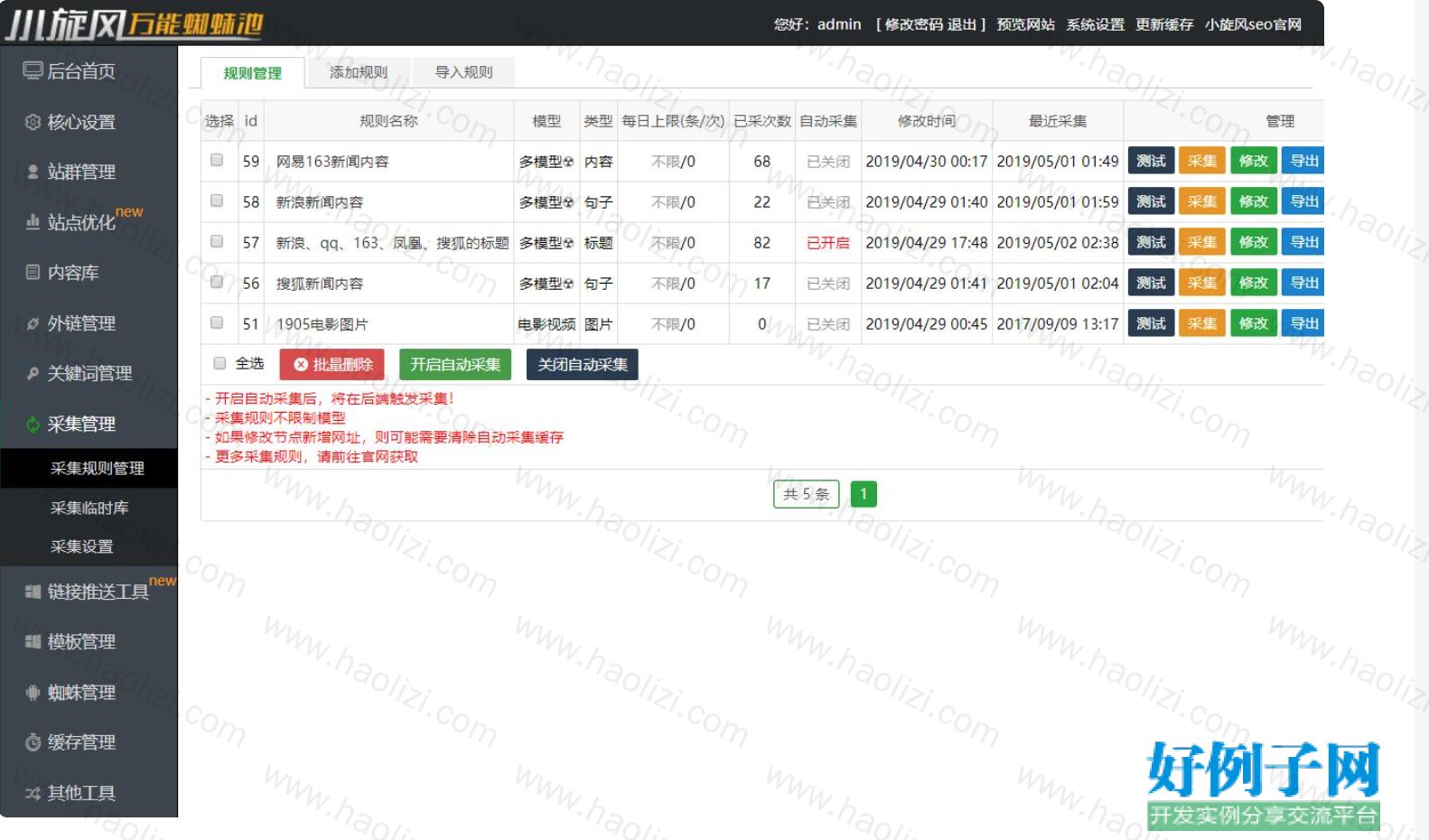
Task: Click the 小旋风万能蜘蛛池 logo
Action: click(134, 23)
